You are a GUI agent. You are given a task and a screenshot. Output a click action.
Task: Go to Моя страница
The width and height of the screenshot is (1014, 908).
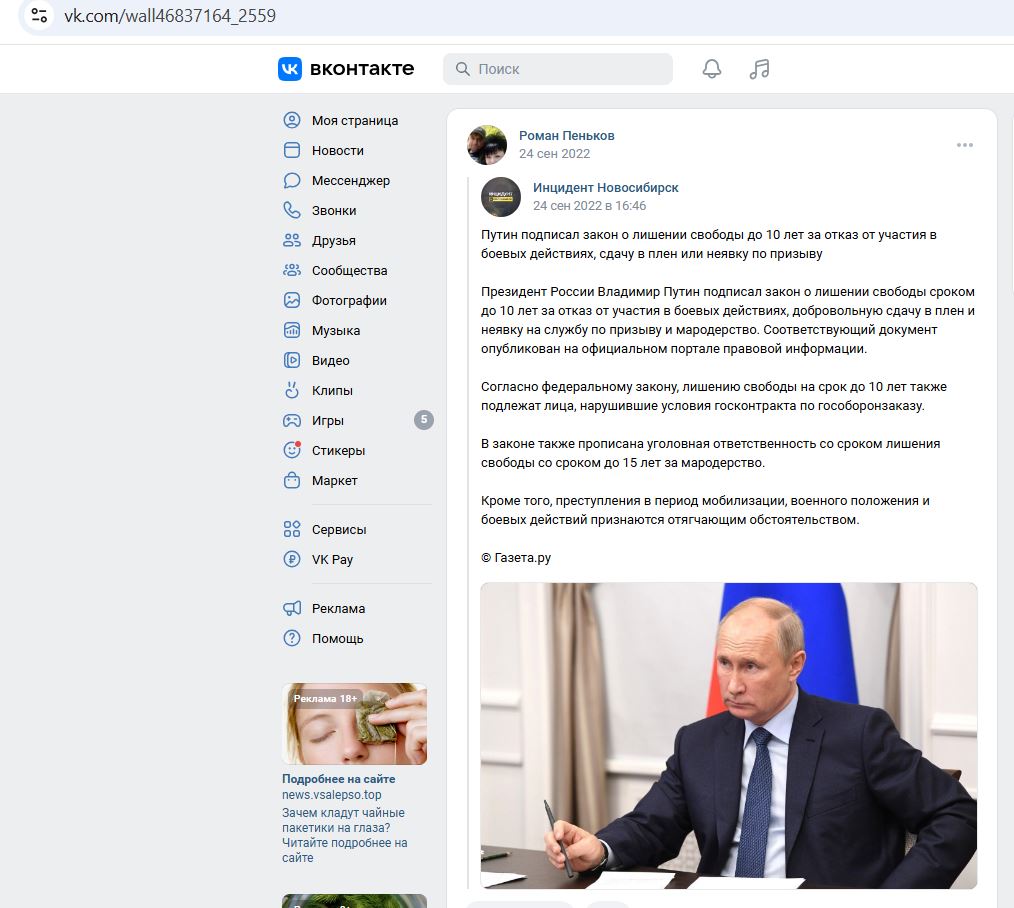pos(354,120)
